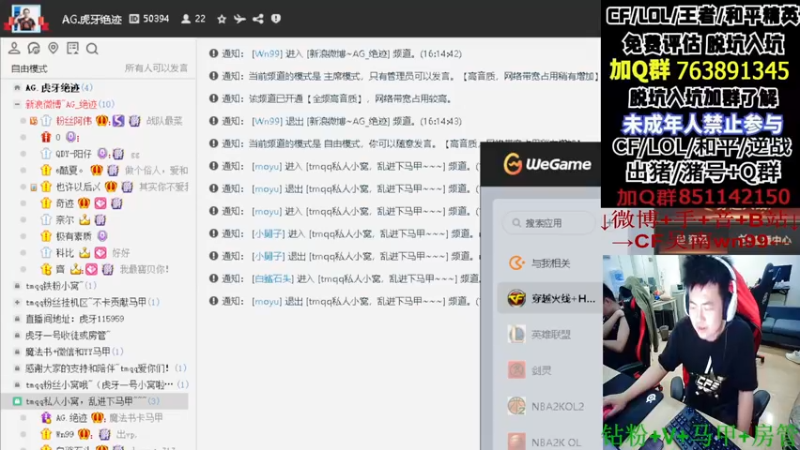Click the location pin icon in left toolbar
Image resolution: width=800 pixels, height=450 pixels.
(x=53, y=48)
